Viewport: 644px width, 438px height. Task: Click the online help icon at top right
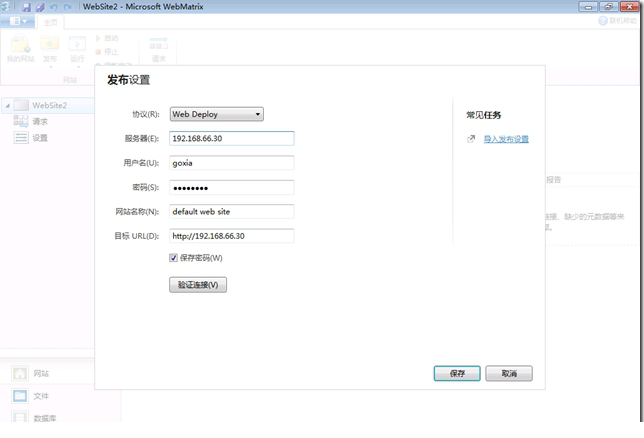click(603, 21)
